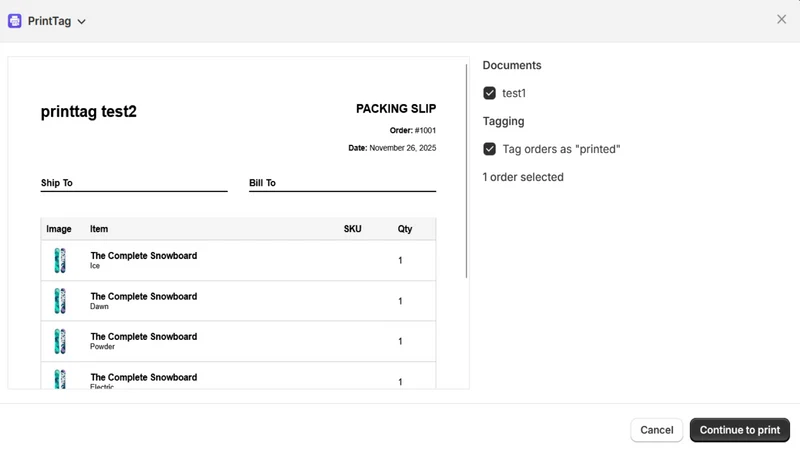Click the "Image" column header
The image size is (800, 450).
(x=59, y=229)
